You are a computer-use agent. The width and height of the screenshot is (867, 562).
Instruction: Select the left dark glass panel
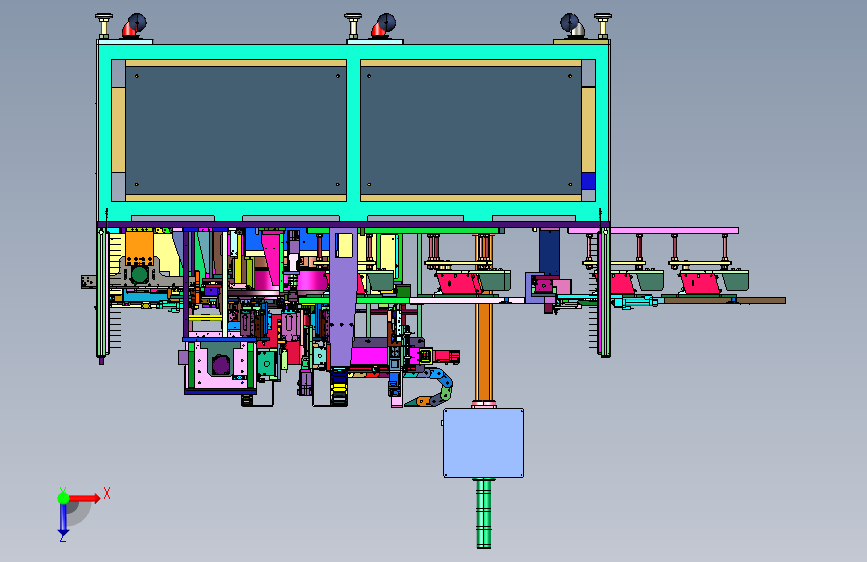pos(236,131)
